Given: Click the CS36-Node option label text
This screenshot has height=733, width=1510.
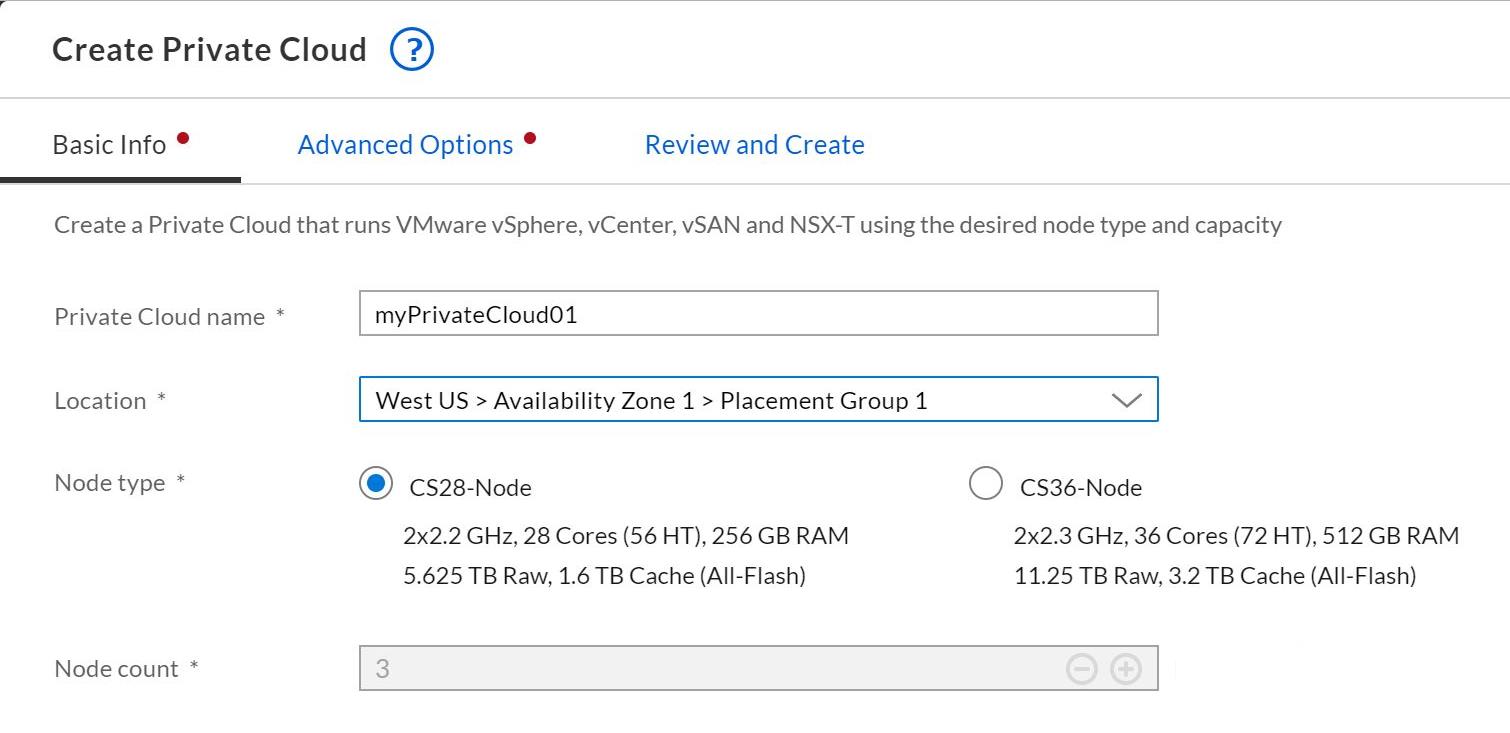Looking at the screenshot, I should (1080, 488).
